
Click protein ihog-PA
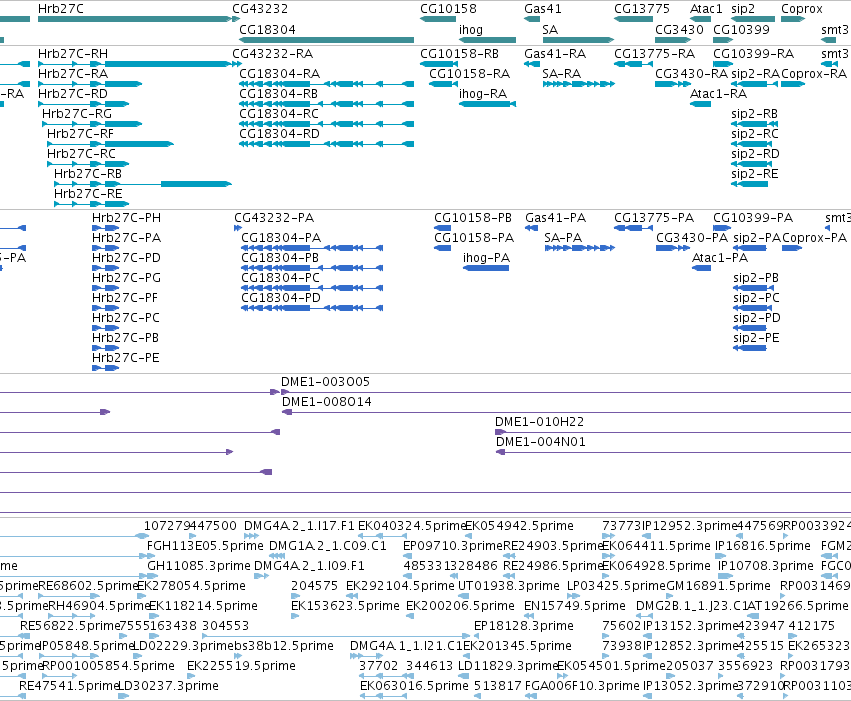pyautogui.click(x=486, y=268)
